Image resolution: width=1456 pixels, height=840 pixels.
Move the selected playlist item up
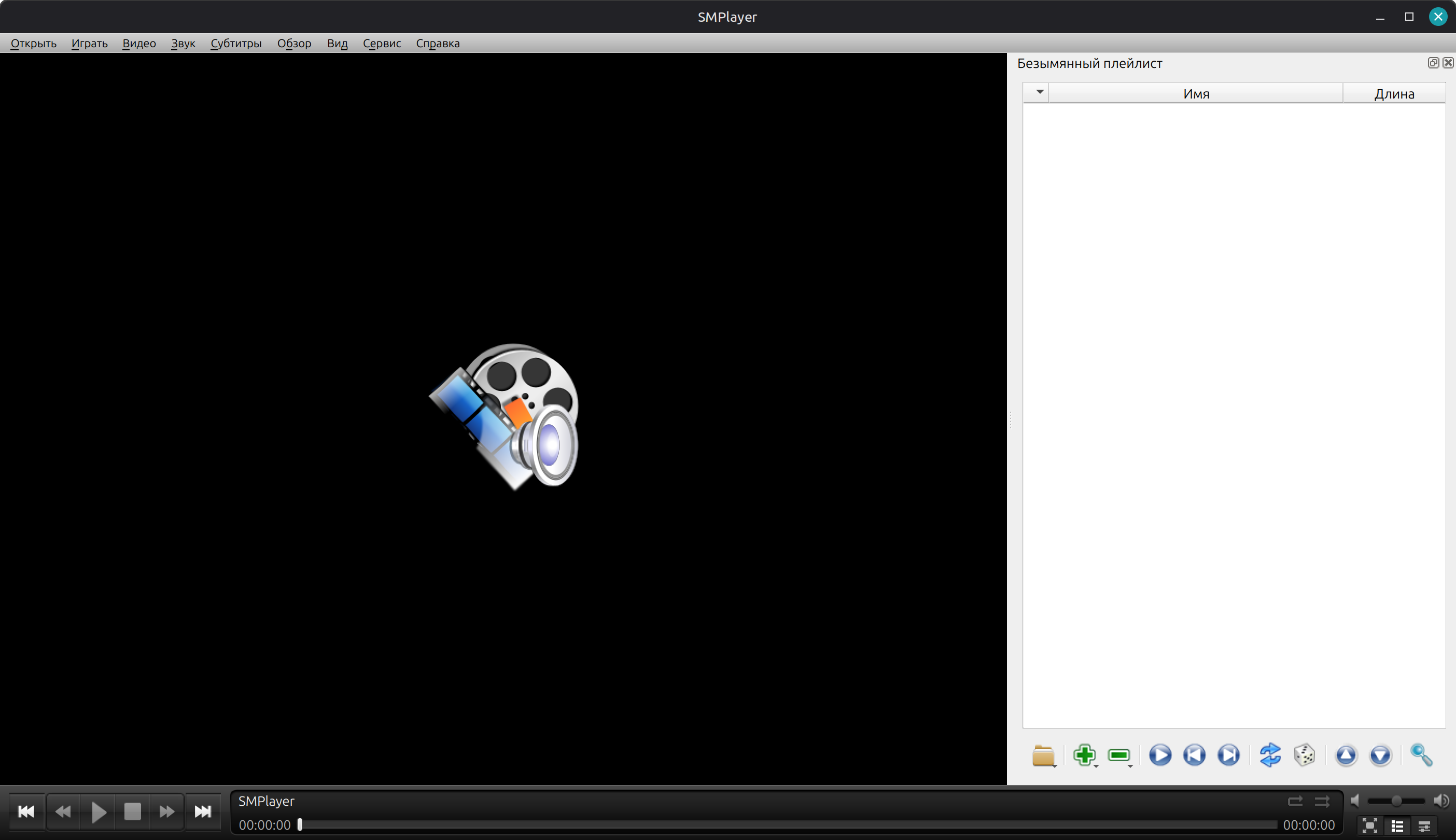coord(1347,755)
